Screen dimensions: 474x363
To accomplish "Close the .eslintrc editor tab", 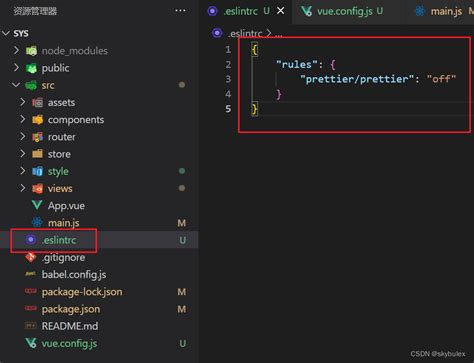I will [x=281, y=11].
